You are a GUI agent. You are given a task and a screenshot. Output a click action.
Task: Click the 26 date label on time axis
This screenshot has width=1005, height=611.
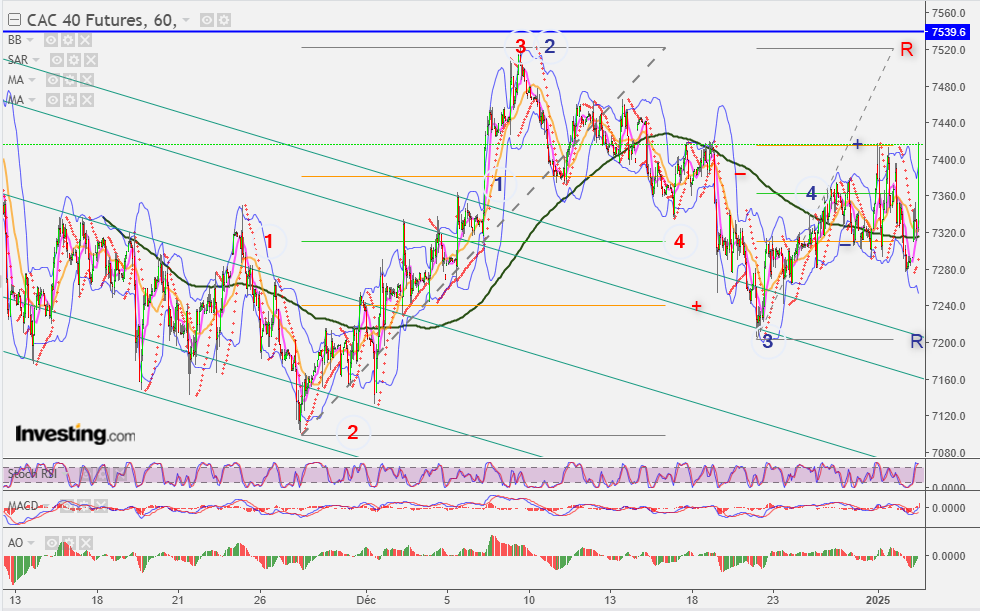[260, 601]
